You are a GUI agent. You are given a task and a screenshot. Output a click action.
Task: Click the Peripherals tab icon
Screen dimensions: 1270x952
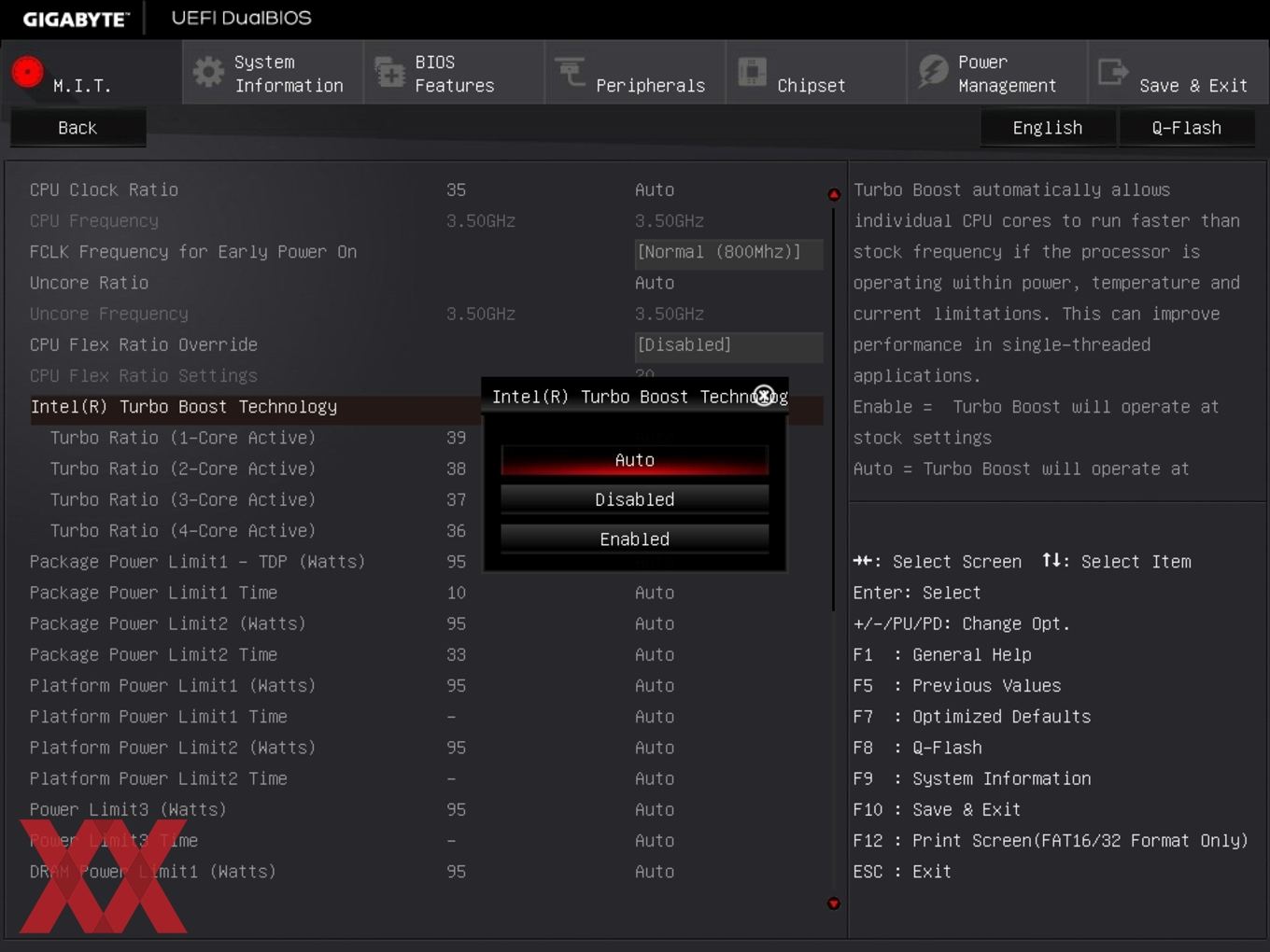(x=570, y=71)
